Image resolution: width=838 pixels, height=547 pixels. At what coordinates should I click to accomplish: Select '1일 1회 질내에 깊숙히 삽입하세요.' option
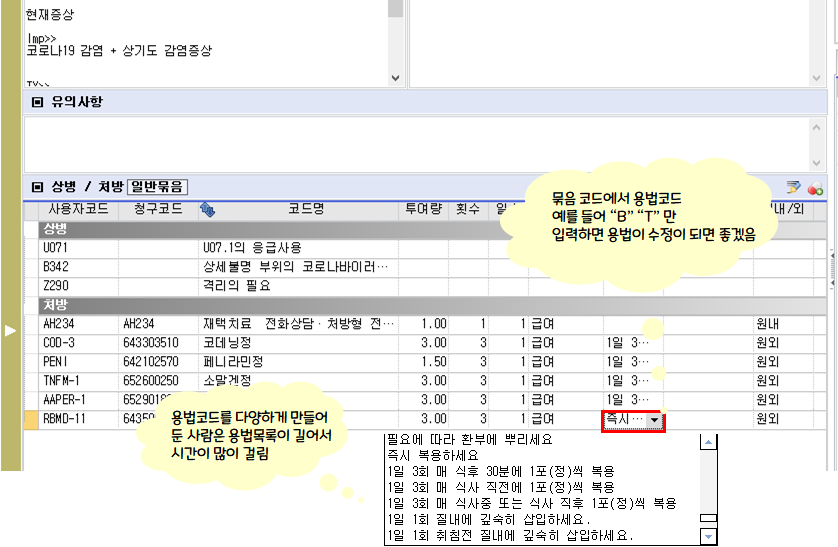point(488,519)
